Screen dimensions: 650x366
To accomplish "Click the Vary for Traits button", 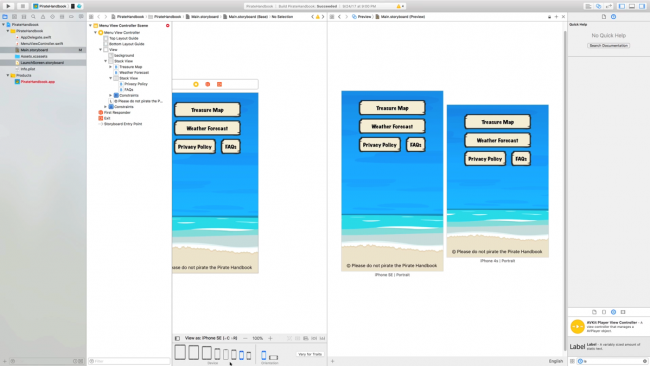I will pyautogui.click(x=310, y=354).
